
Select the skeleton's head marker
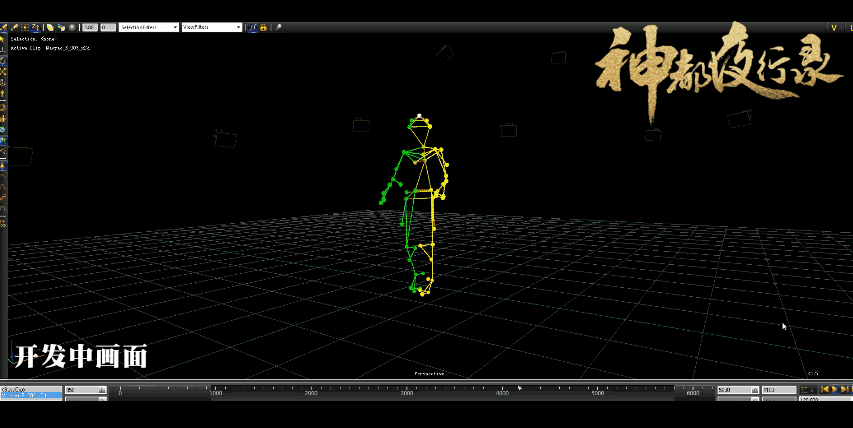pos(421,117)
